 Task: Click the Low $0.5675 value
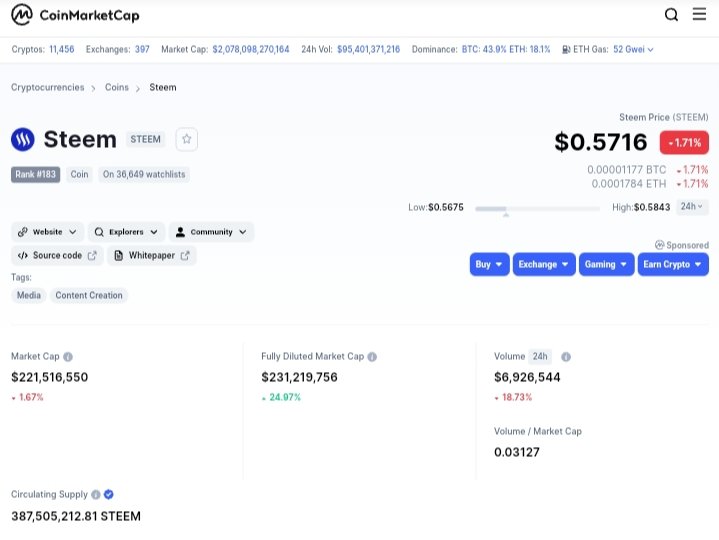(x=446, y=207)
